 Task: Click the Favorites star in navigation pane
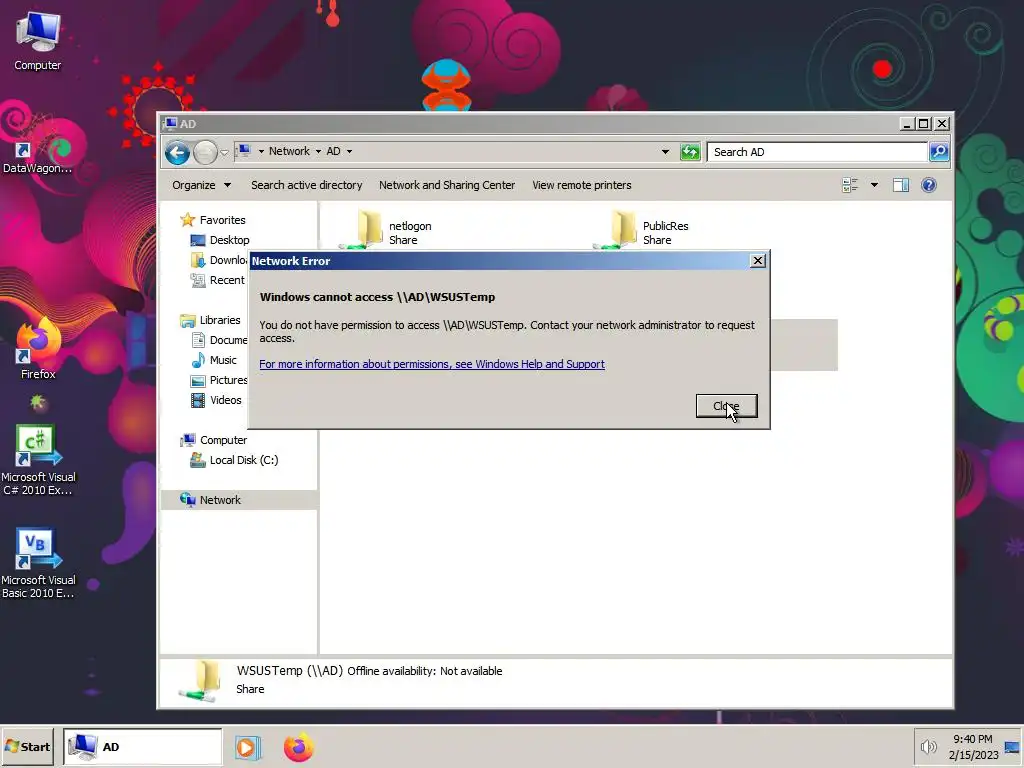(x=187, y=220)
